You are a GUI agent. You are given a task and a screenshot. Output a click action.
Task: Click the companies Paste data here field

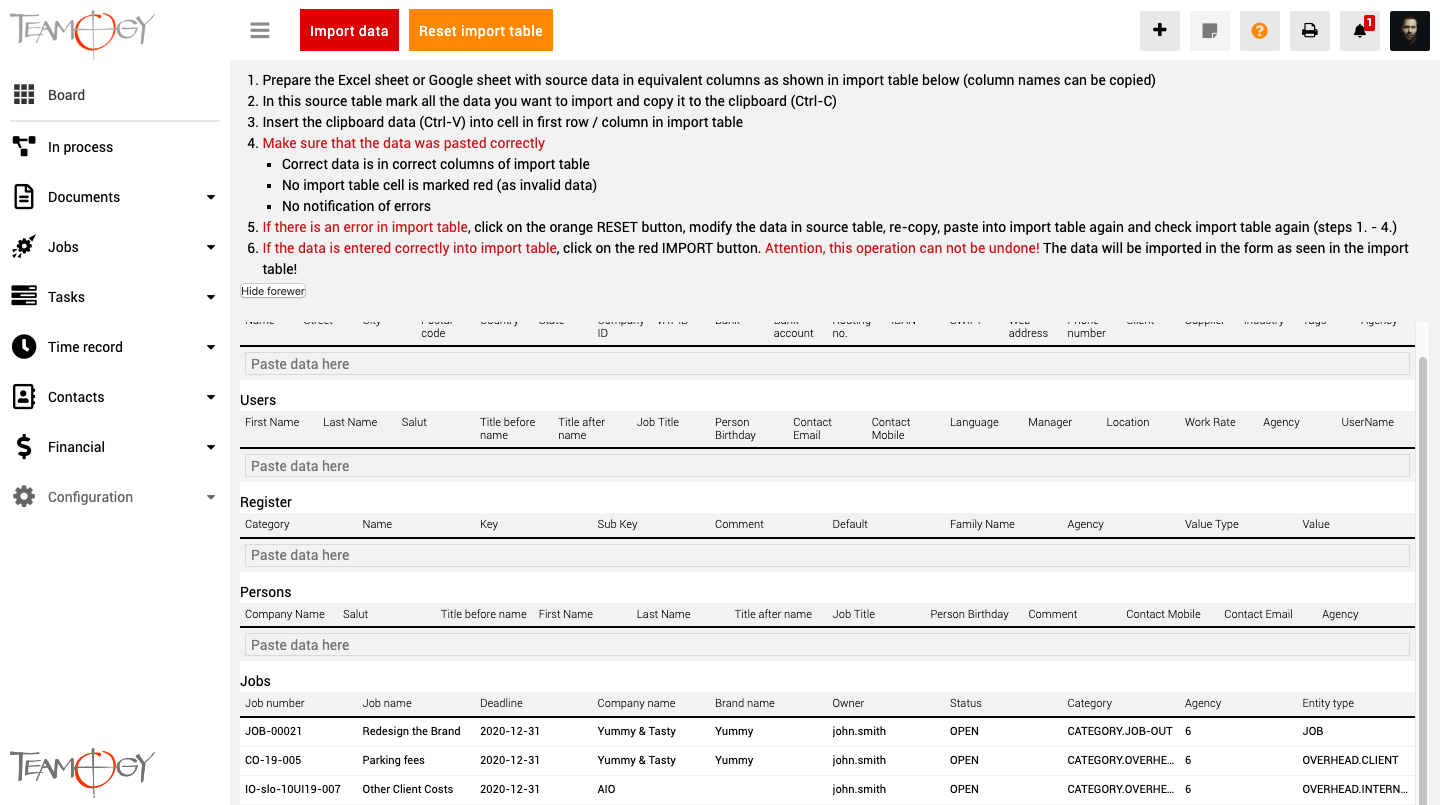[x=827, y=364]
